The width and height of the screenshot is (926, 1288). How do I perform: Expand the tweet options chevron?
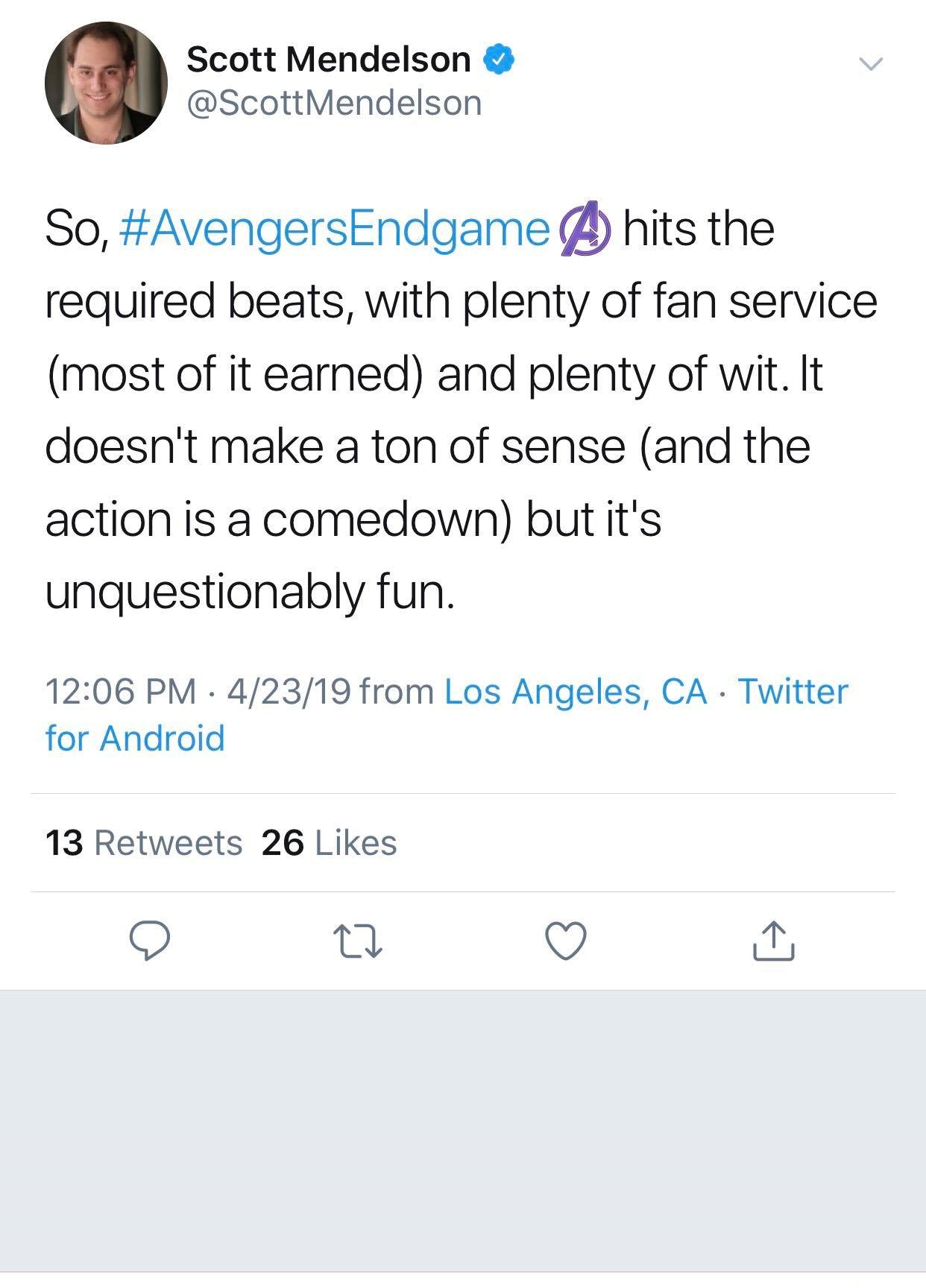click(x=870, y=64)
